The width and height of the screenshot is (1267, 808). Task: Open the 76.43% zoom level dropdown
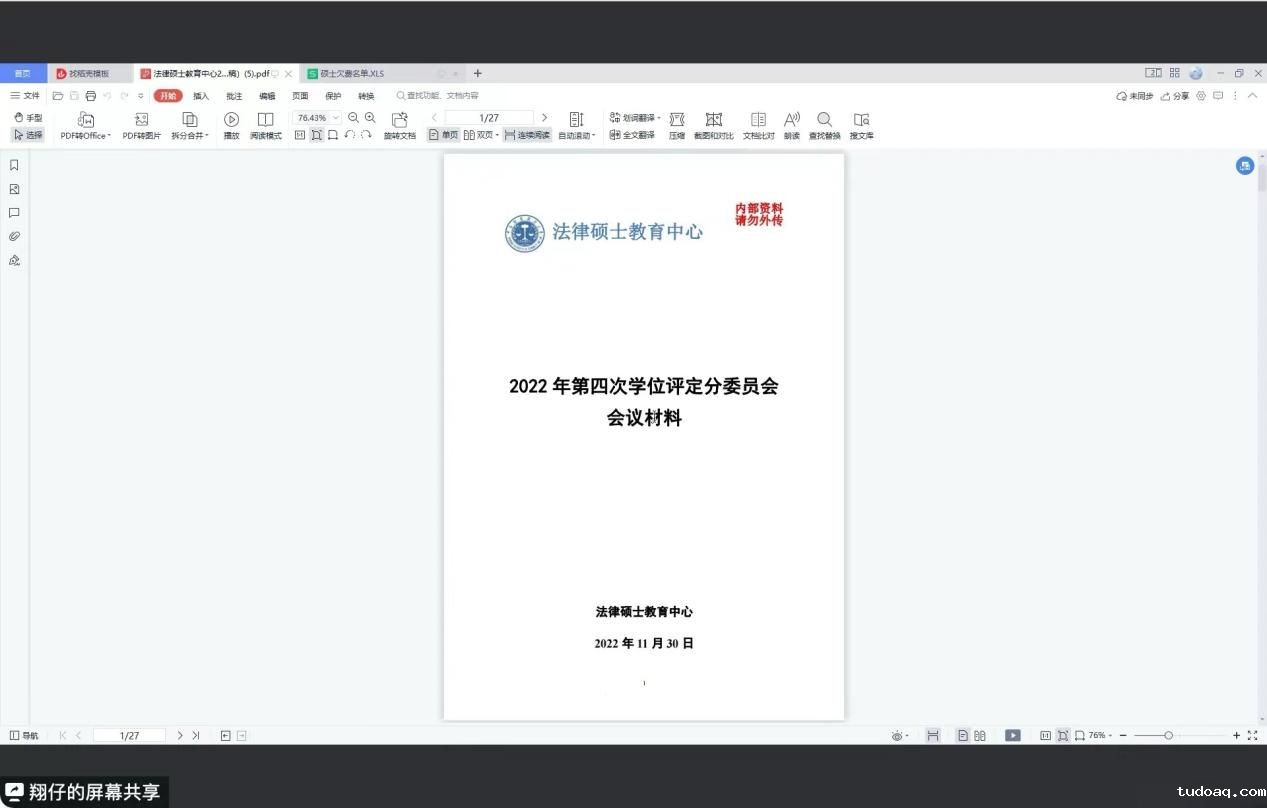pos(336,118)
